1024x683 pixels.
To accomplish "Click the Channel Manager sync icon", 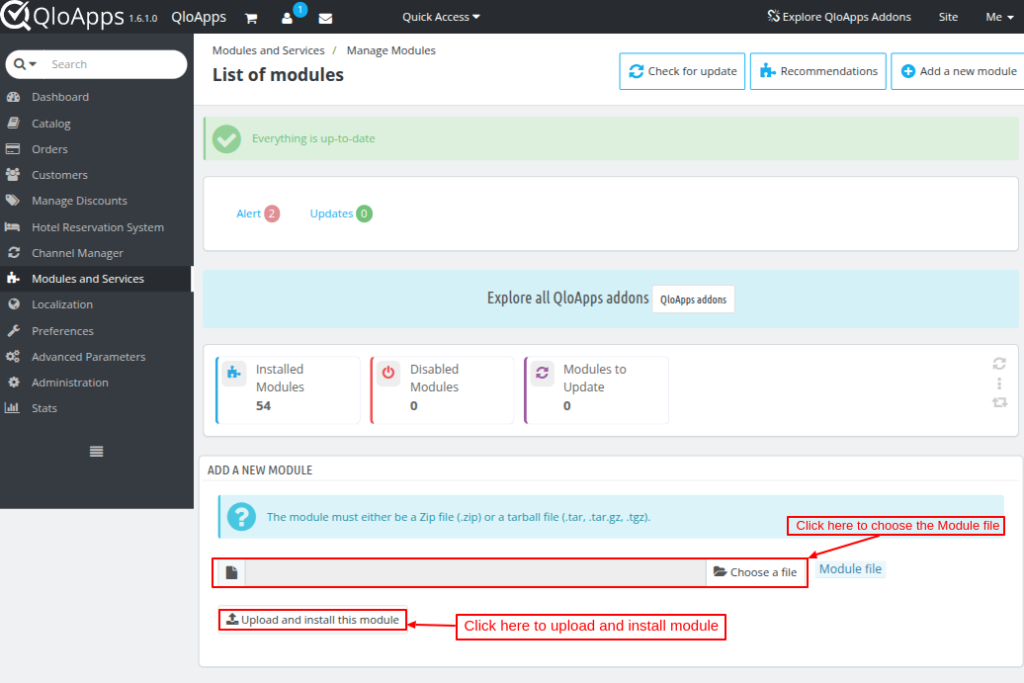I will (x=14, y=252).
